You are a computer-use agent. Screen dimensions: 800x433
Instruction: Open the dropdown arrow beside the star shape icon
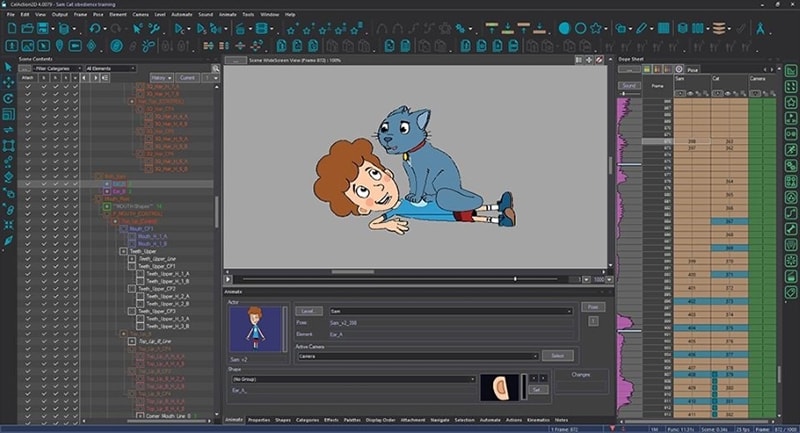(606, 29)
